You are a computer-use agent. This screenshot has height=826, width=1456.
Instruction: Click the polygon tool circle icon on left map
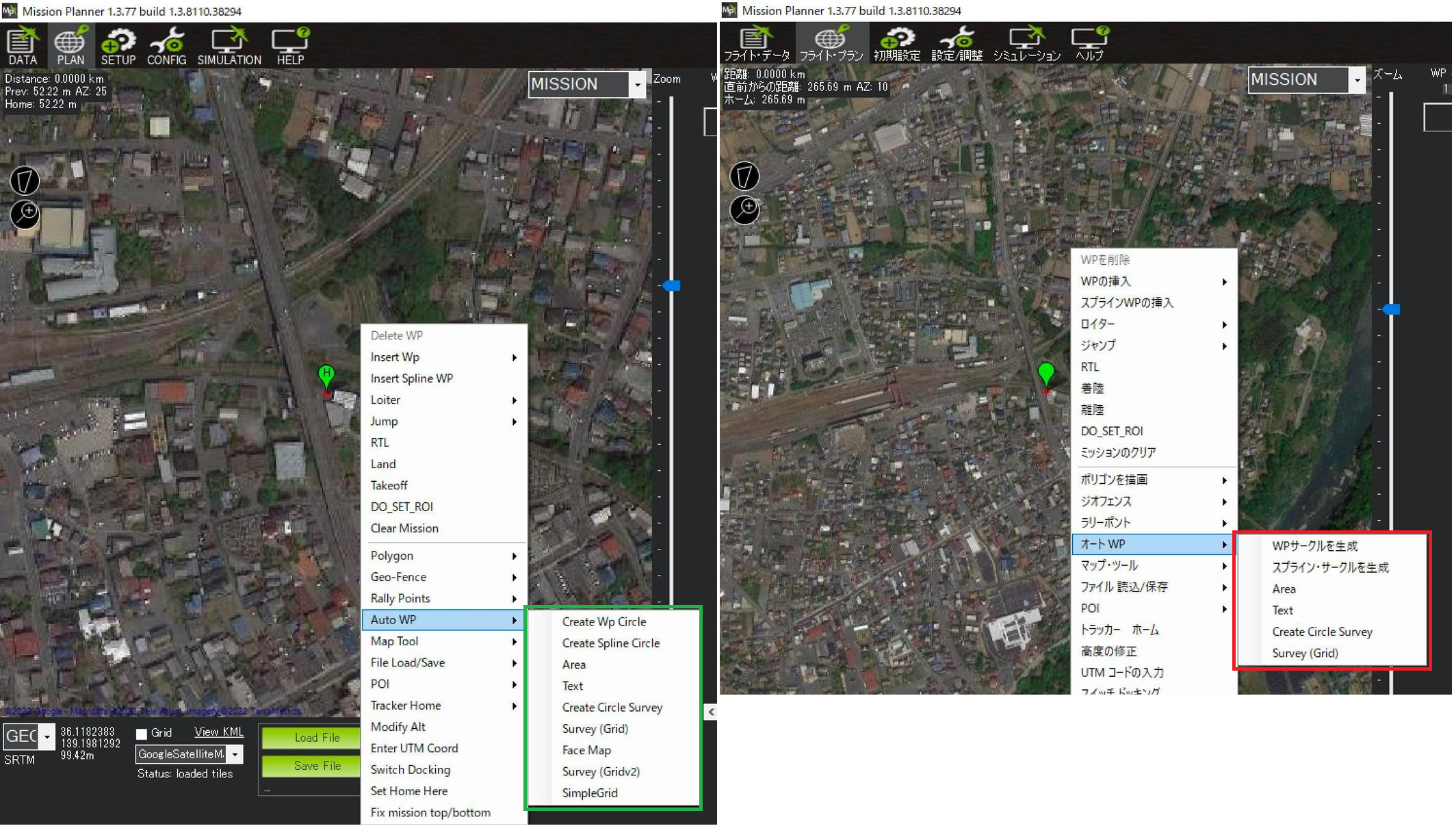pyautogui.click(x=25, y=181)
